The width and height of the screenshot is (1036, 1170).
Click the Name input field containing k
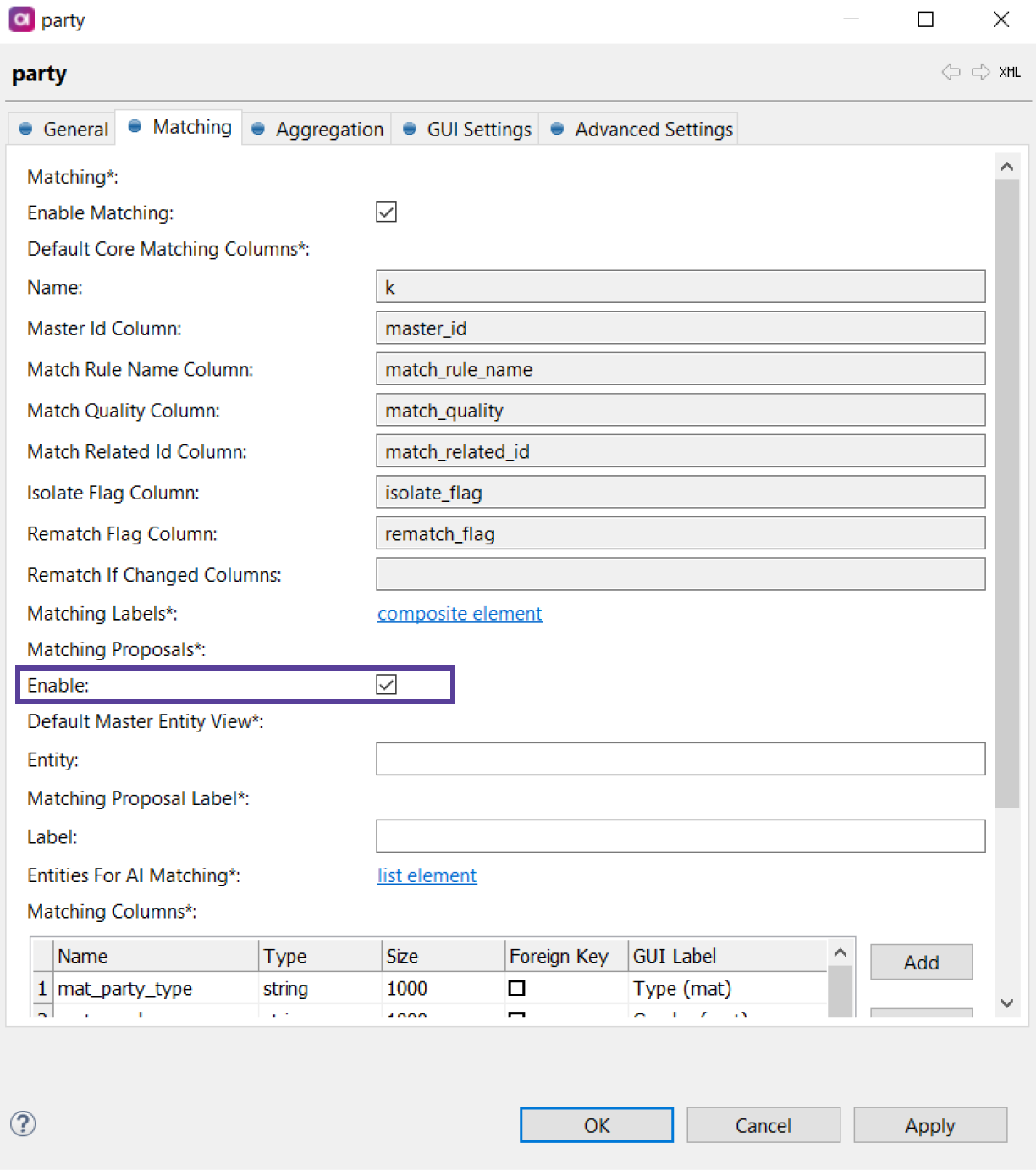[x=681, y=287]
